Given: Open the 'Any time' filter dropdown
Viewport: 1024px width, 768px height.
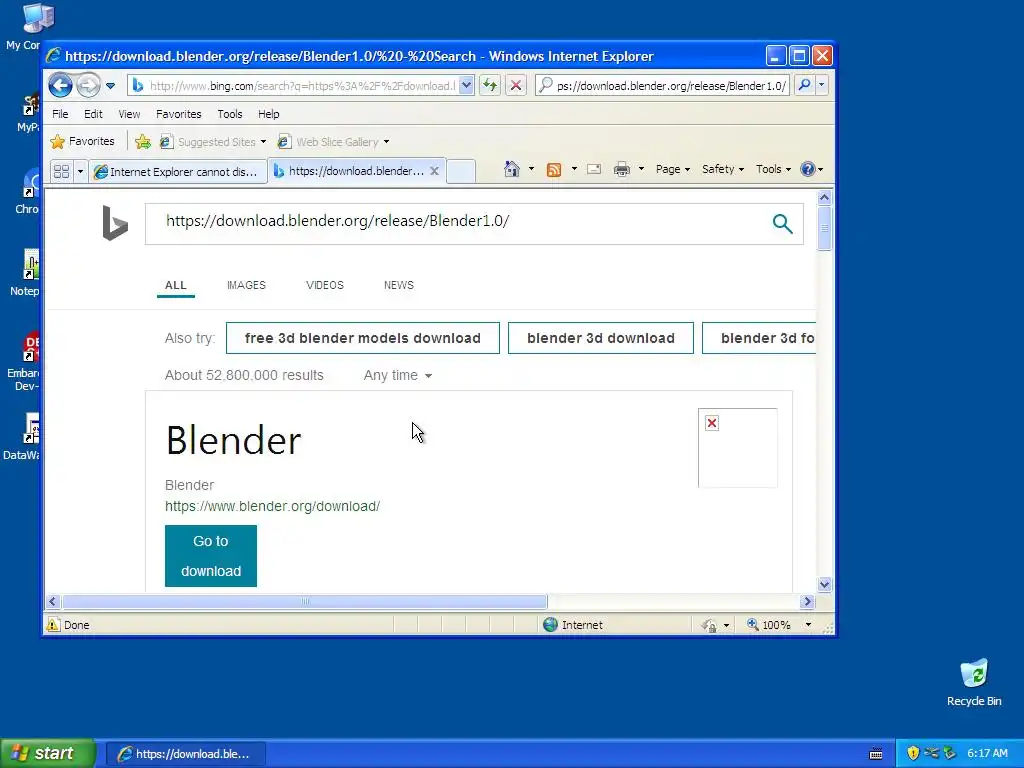Looking at the screenshot, I should click(x=398, y=376).
